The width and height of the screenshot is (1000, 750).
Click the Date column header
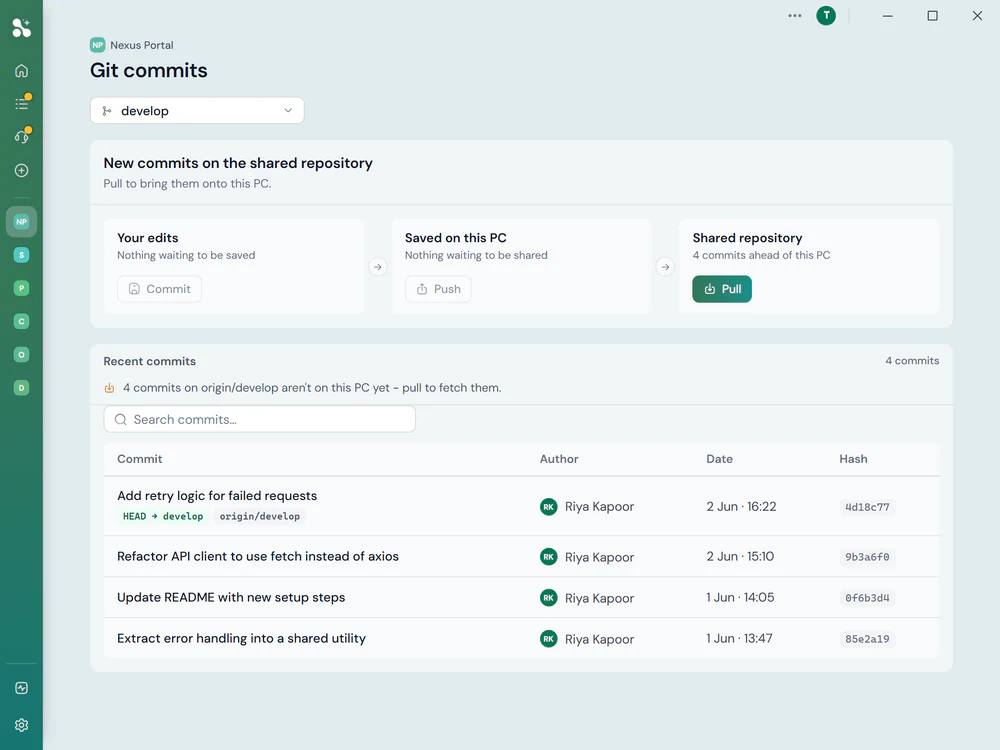719,459
